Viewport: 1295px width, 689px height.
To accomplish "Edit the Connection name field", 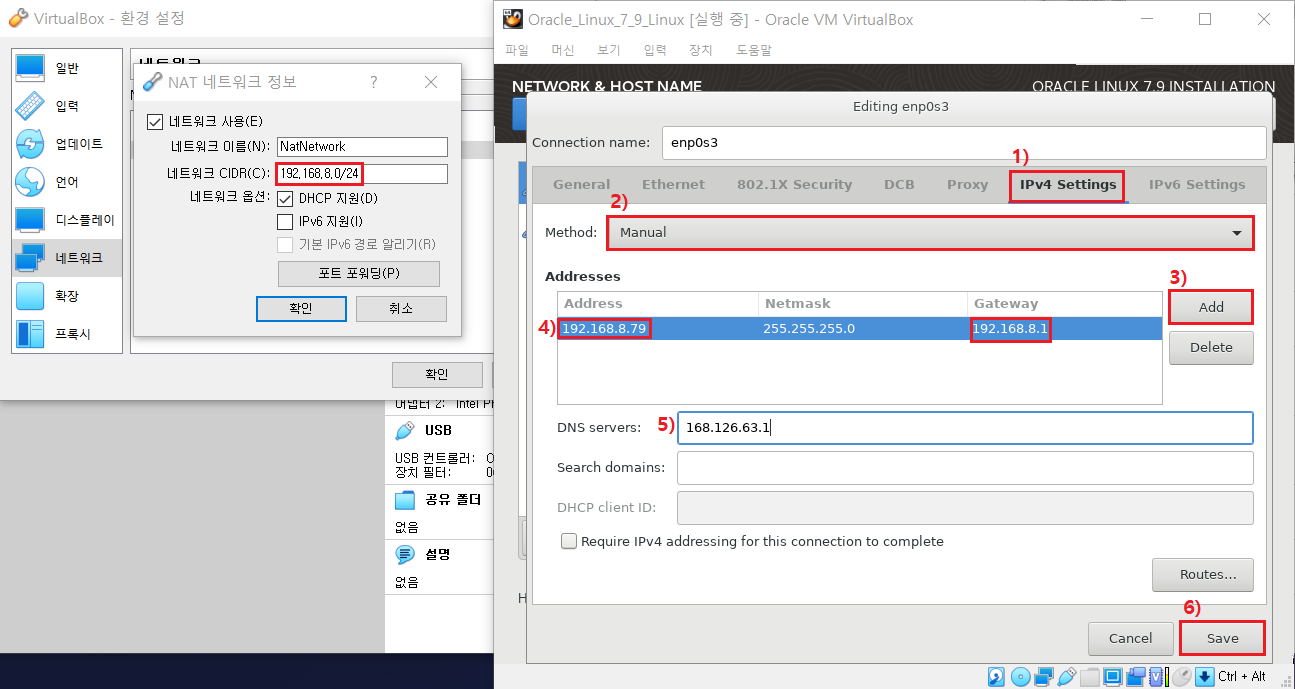I will tap(964, 142).
